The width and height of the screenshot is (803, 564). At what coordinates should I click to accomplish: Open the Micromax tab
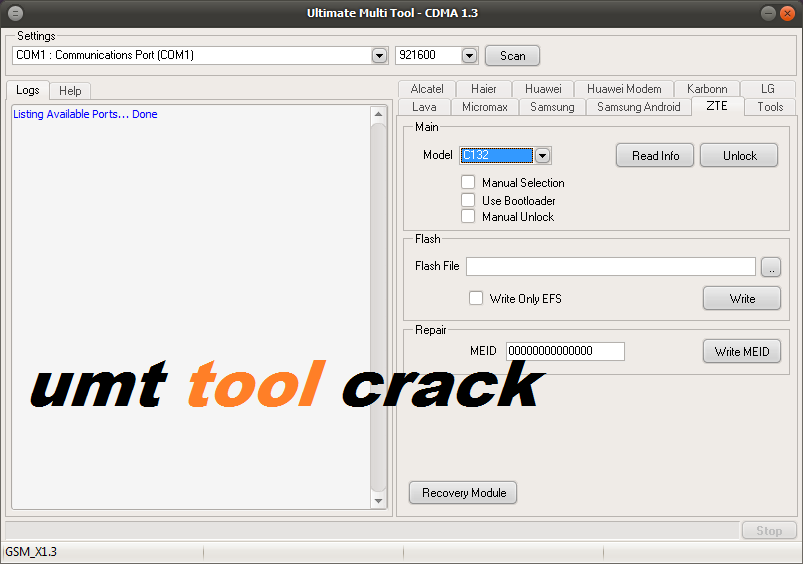pos(484,107)
